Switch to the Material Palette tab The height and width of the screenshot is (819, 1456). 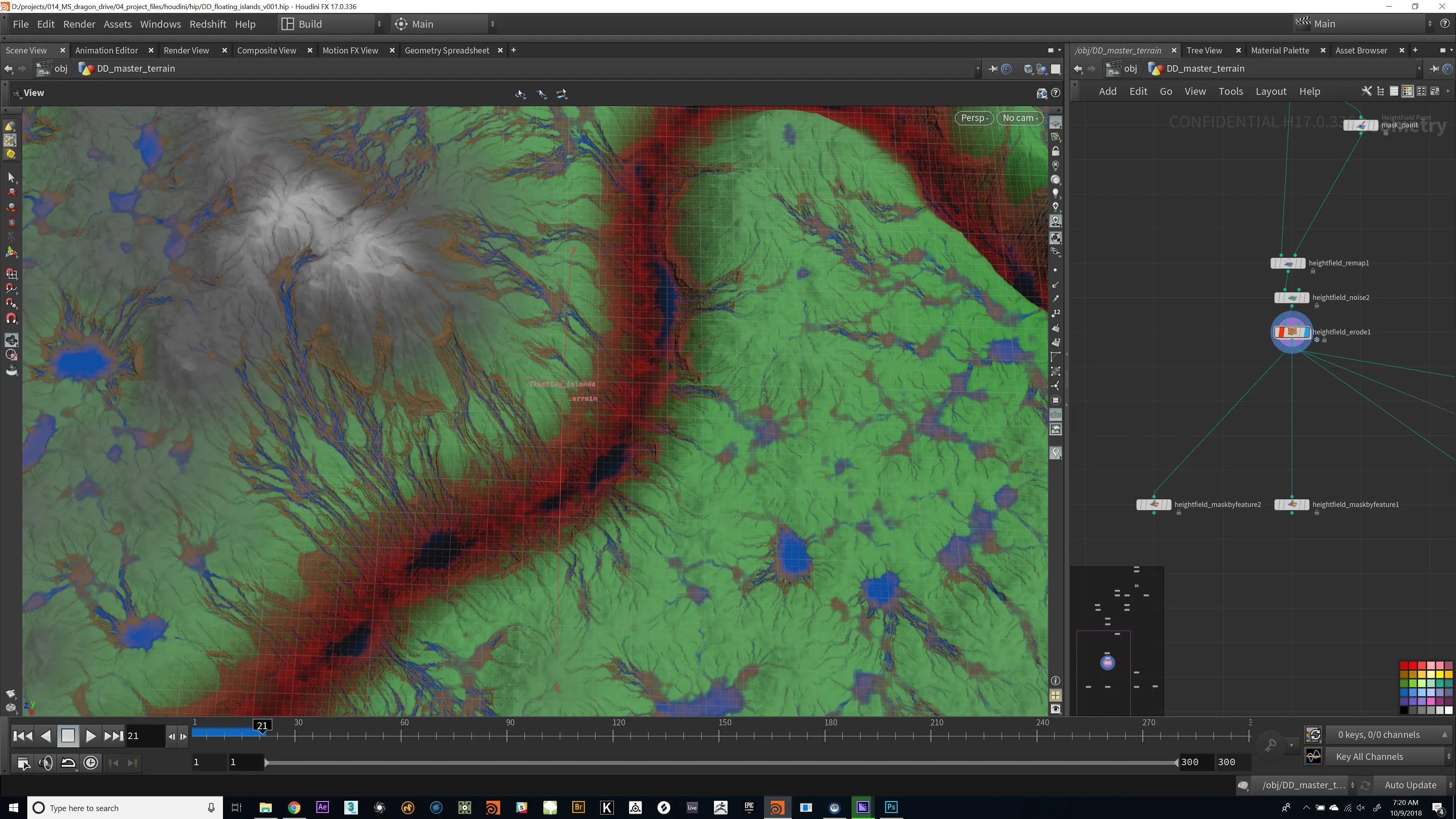pyautogui.click(x=1280, y=50)
